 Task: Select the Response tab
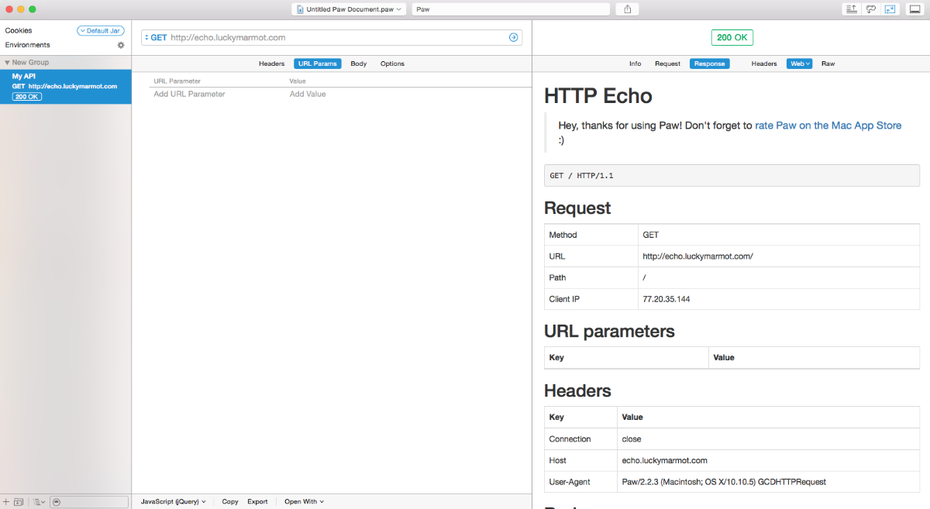point(709,63)
